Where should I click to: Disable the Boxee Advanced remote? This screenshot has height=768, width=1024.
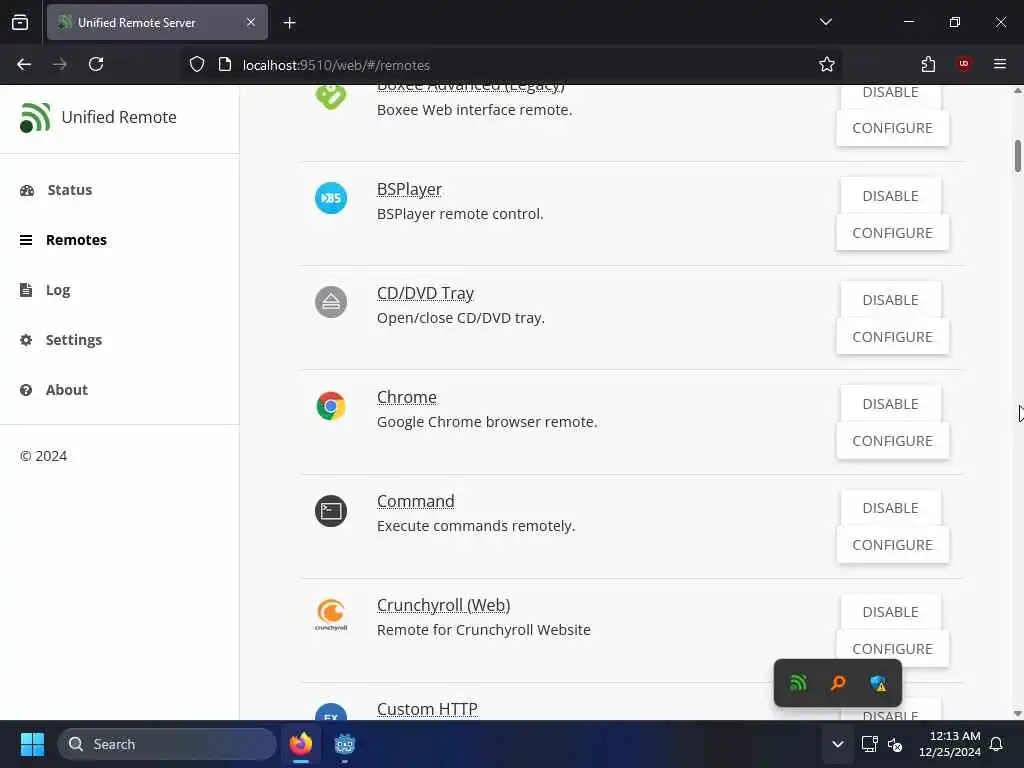890,95
